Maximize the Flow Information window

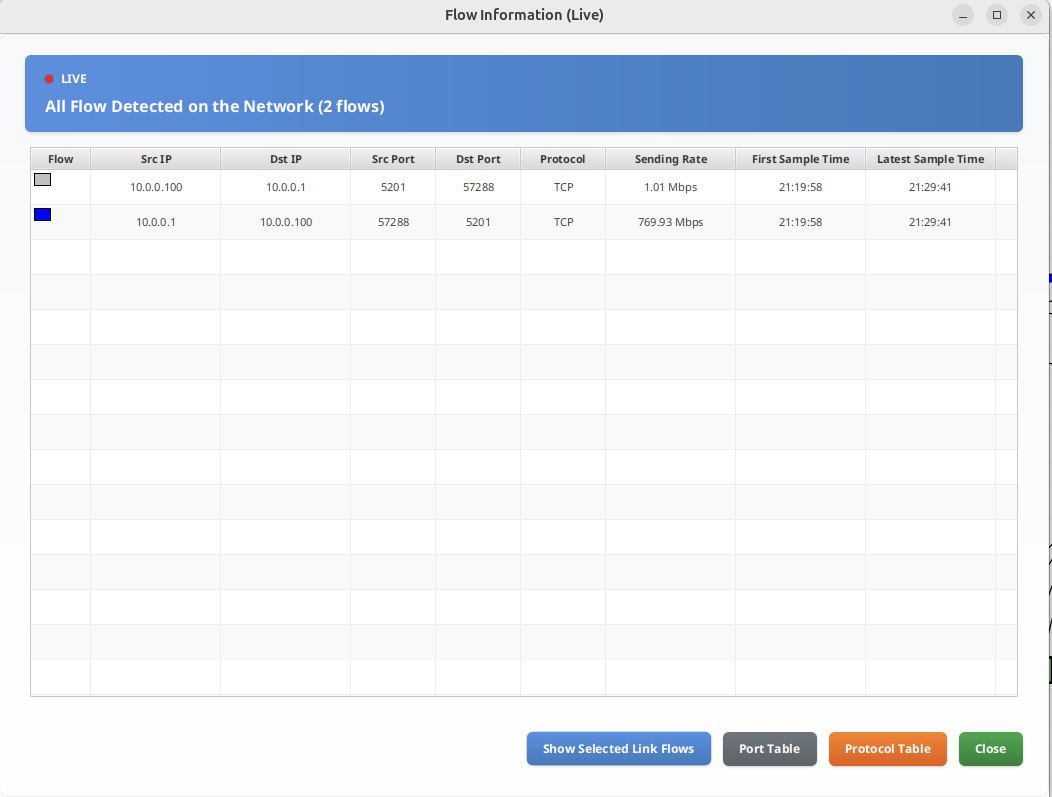(997, 15)
